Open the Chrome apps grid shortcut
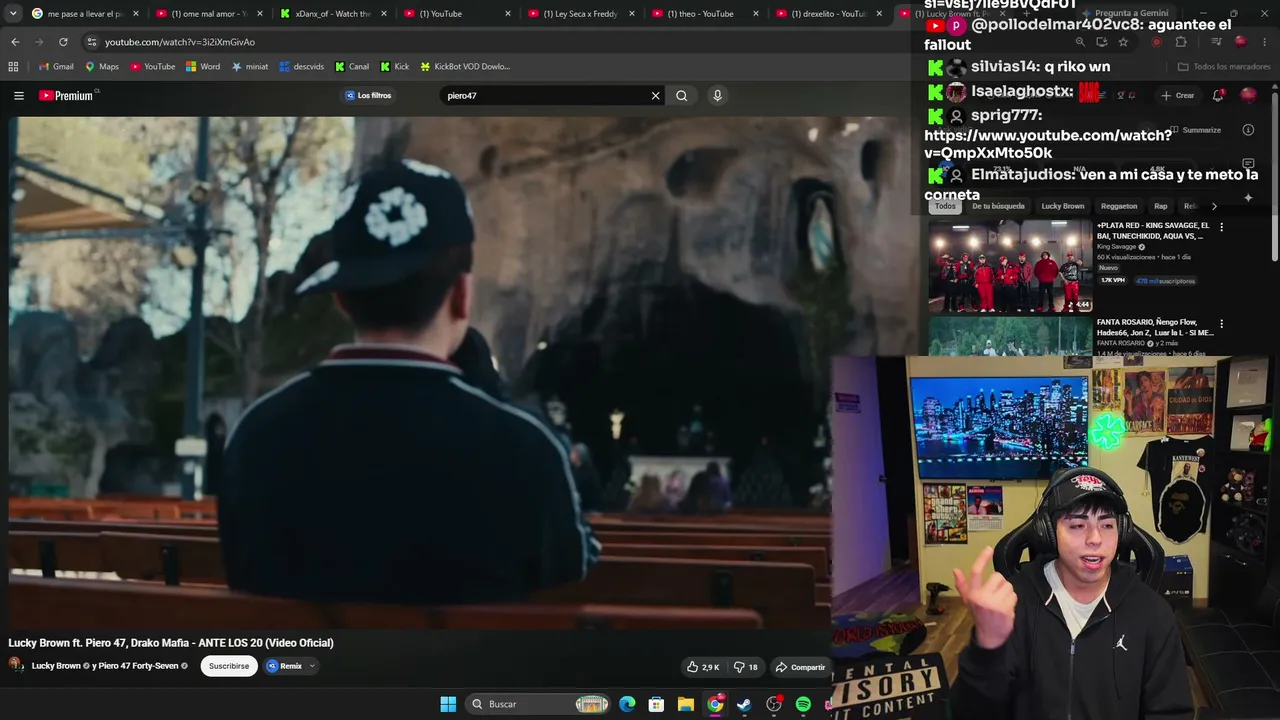The image size is (1280, 720). pyautogui.click(x=13, y=67)
